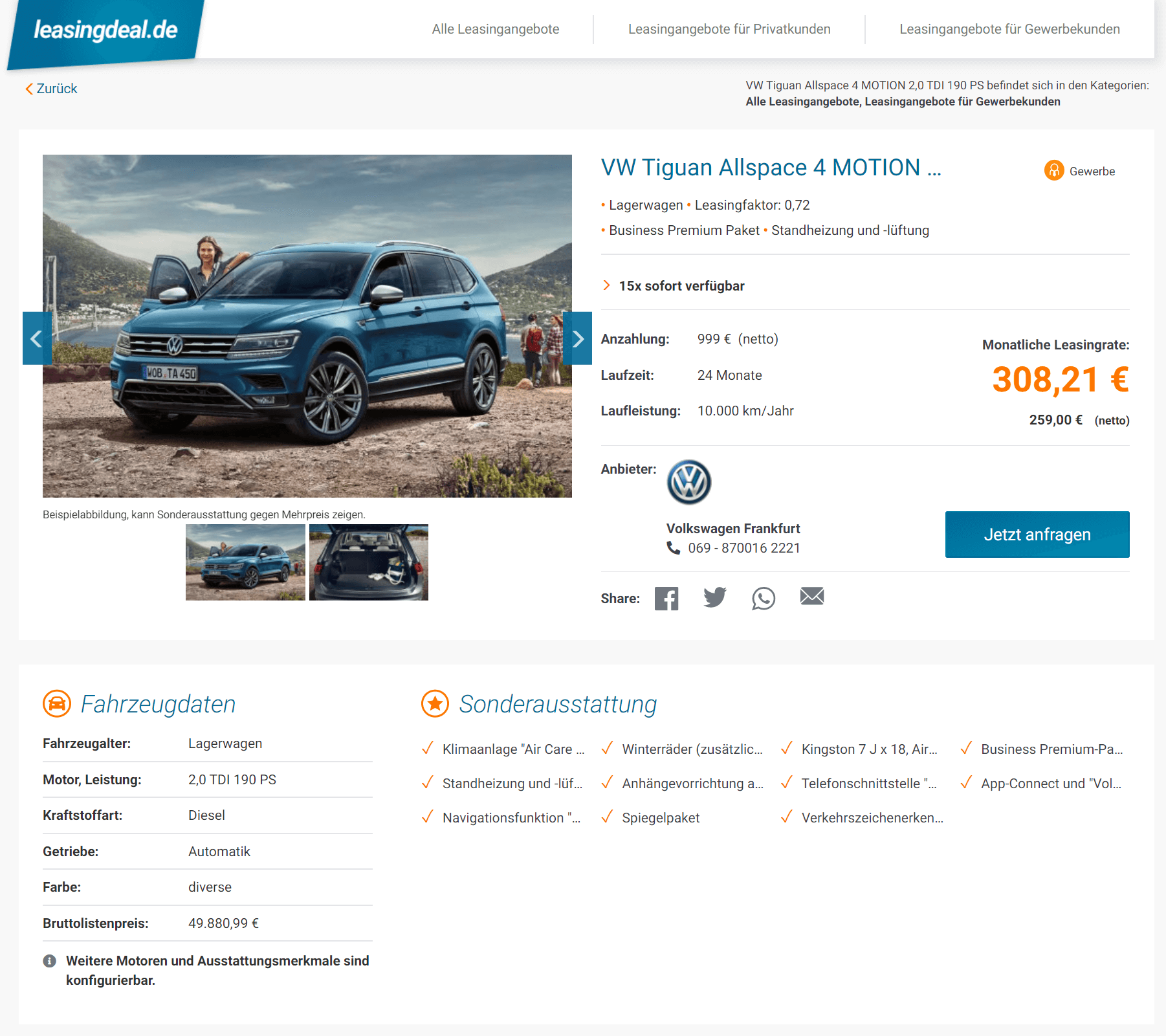The width and height of the screenshot is (1166, 1036).
Task: Share the offer on Facebook
Action: [x=666, y=599]
